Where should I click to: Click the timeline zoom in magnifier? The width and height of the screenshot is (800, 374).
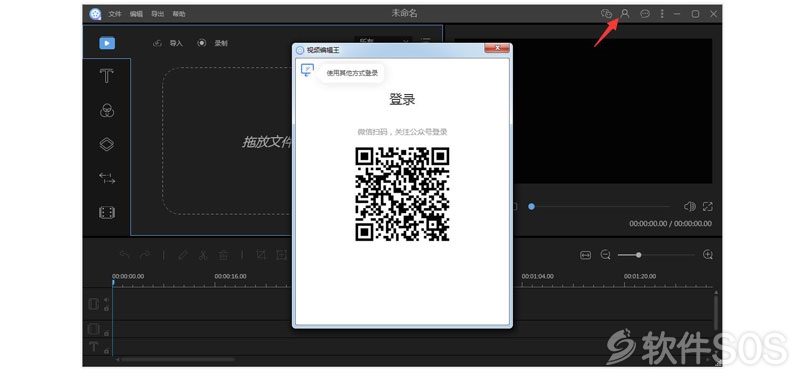tap(708, 255)
